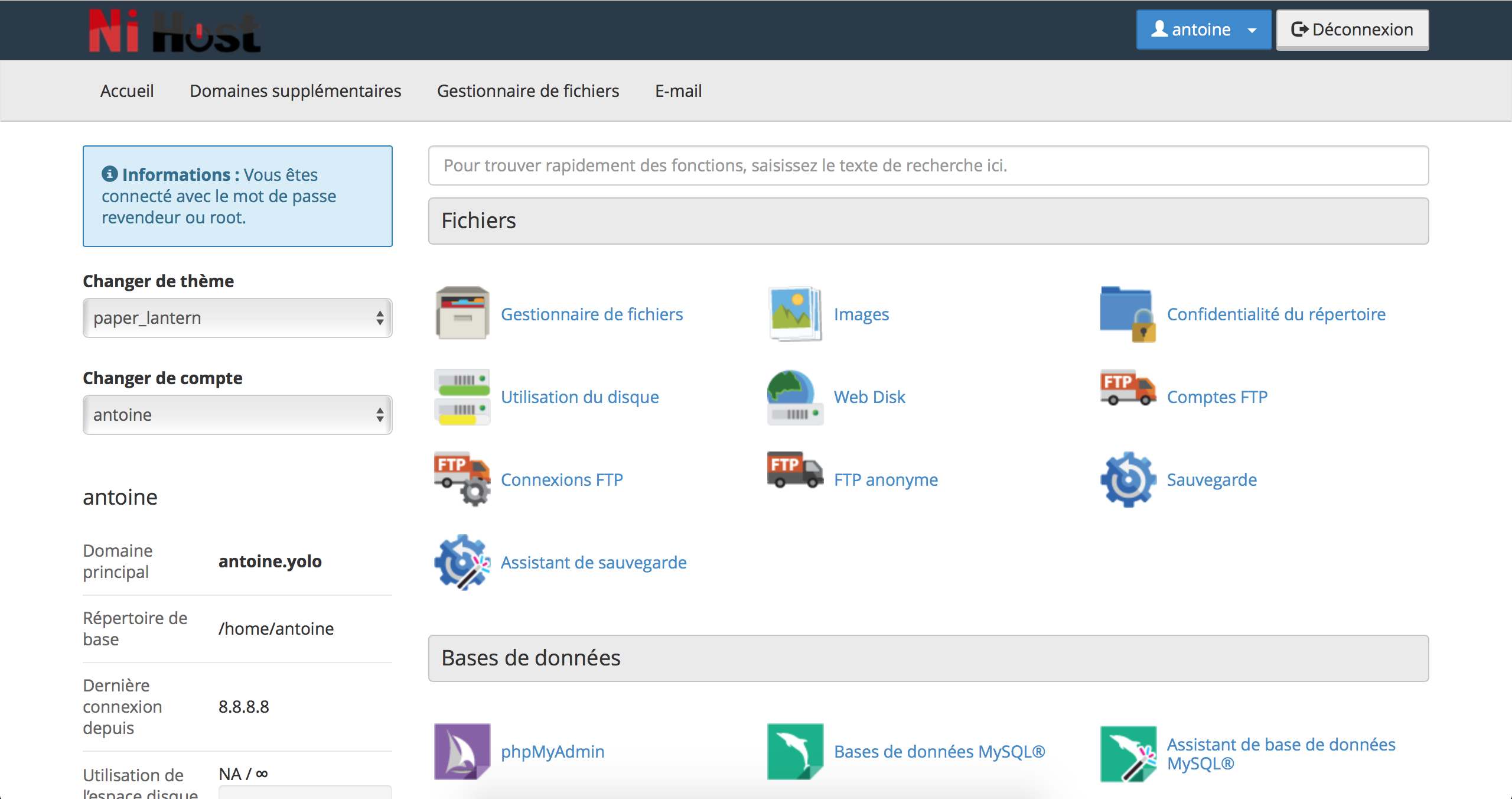This screenshot has width=1512, height=799.
Task: Open the Sauvegarde gear icon
Action: click(x=1128, y=479)
